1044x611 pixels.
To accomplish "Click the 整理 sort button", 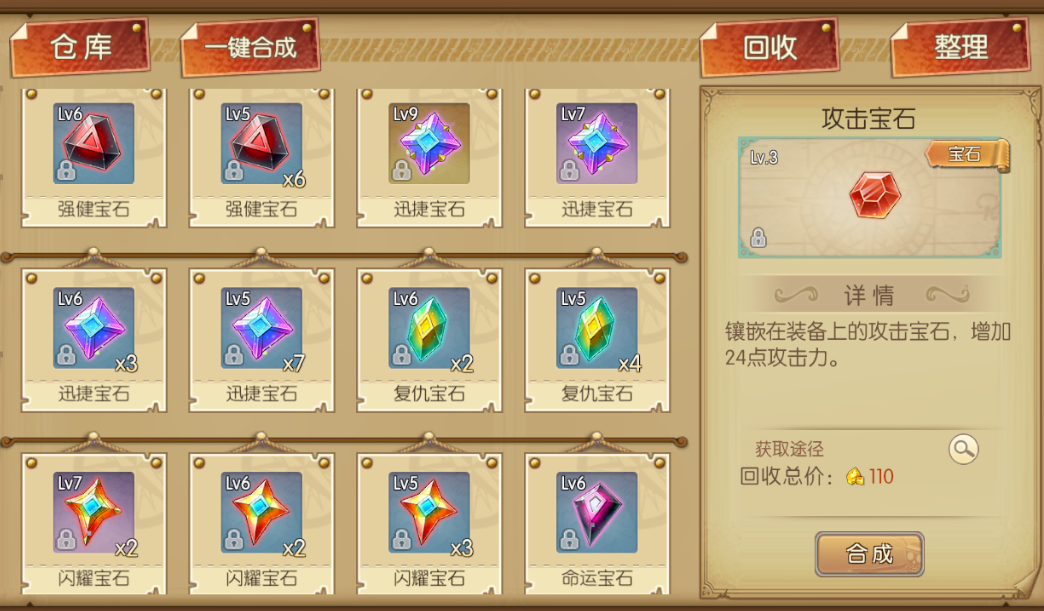I will (961, 48).
